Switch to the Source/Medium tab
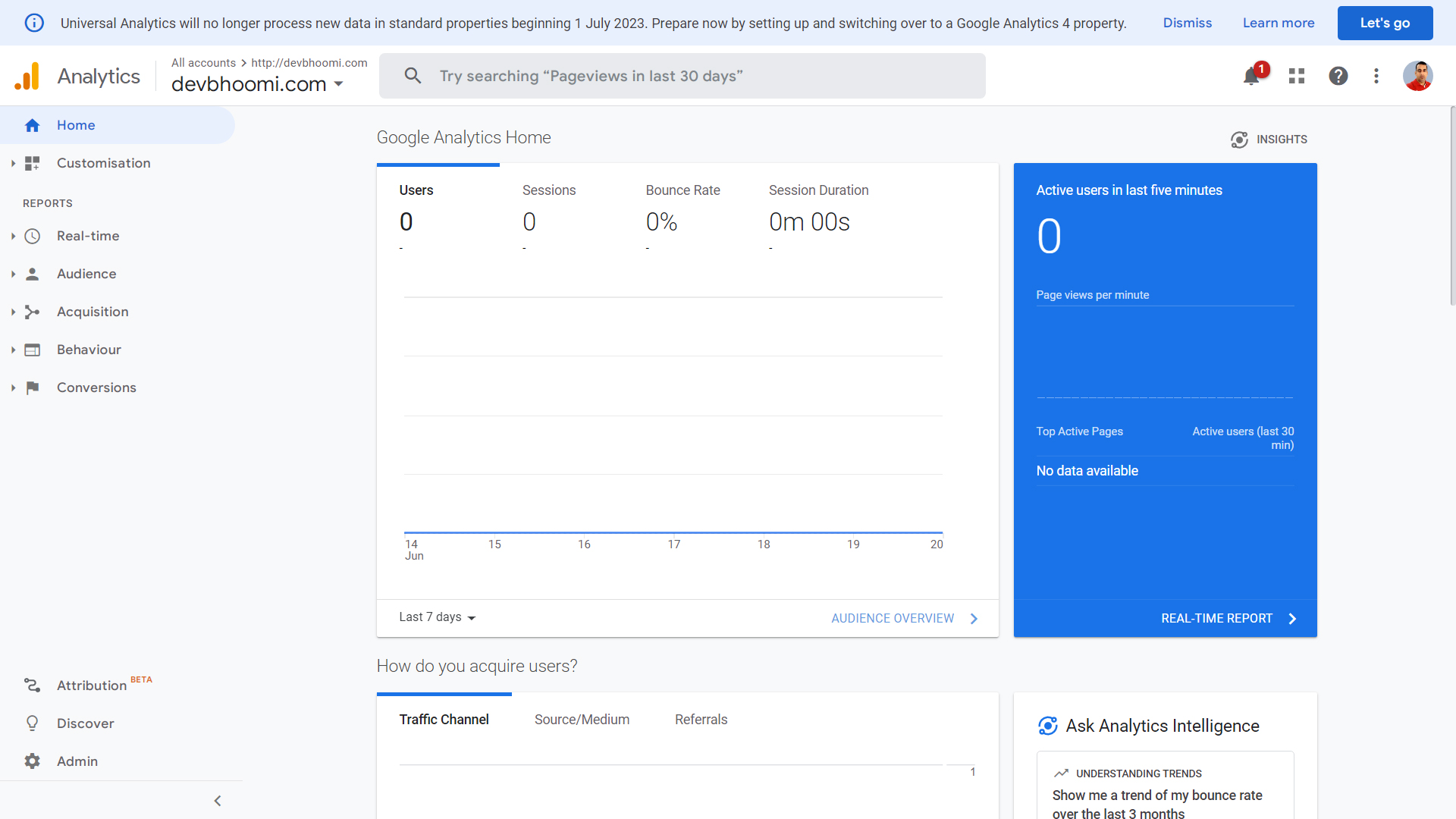This screenshot has width=1456, height=819. coord(582,720)
